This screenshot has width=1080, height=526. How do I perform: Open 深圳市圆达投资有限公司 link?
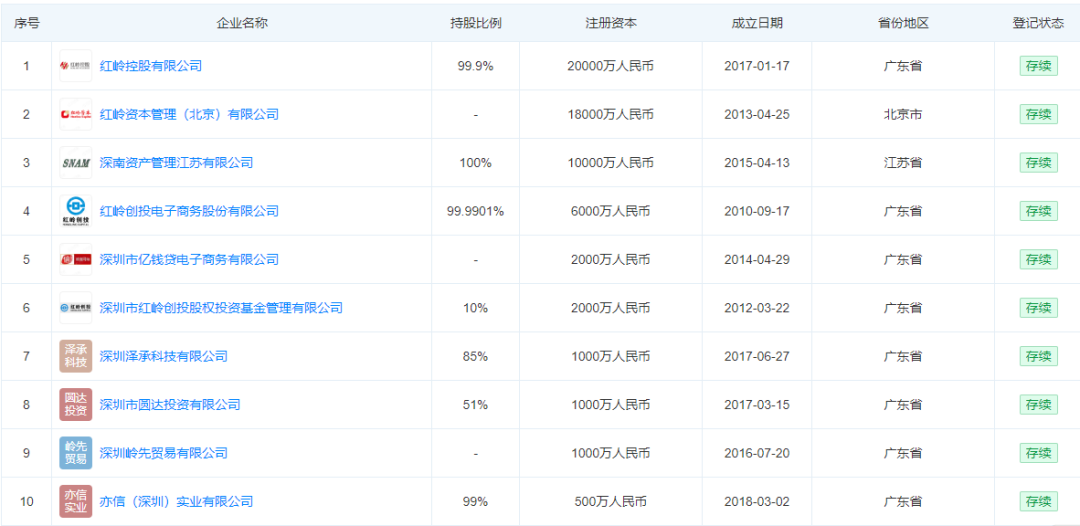point(170,405)
